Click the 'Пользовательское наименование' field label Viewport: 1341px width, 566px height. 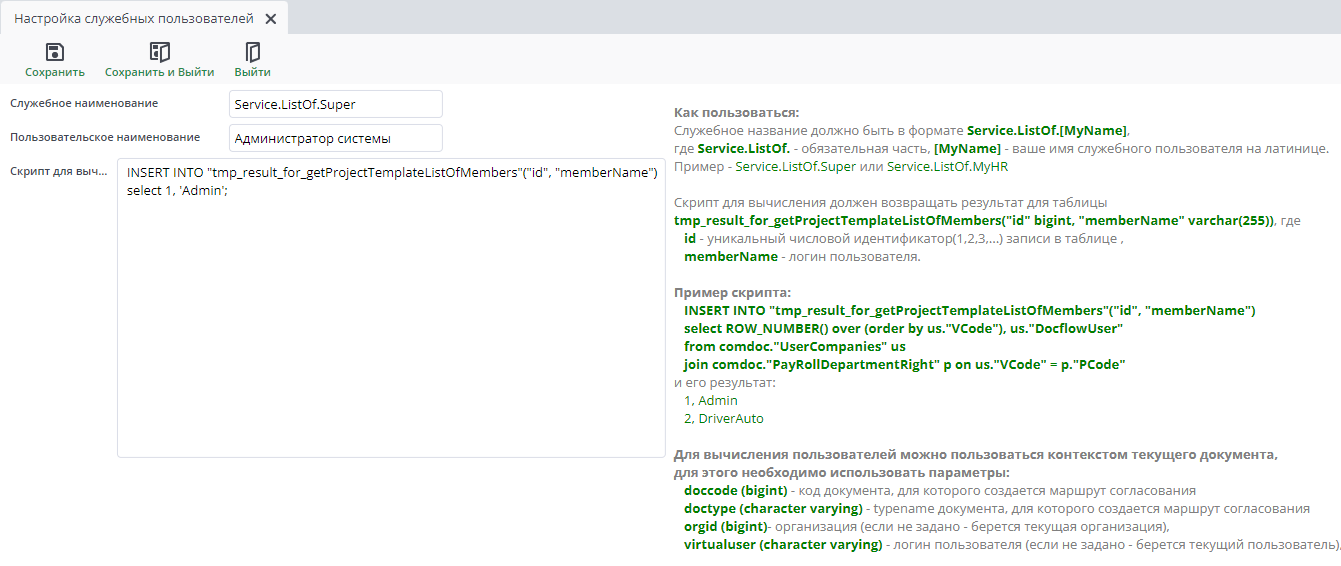pyautogui.click(x=105, y=137)
